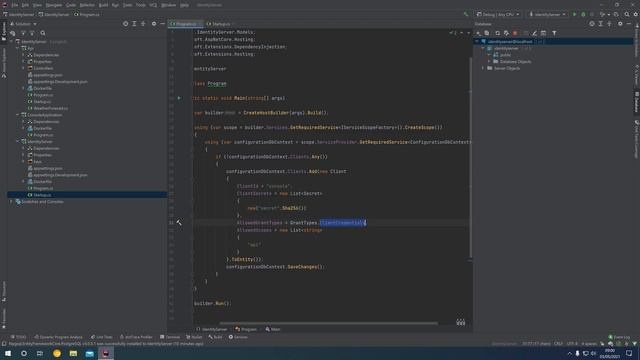640x360 pixels.
Task: Click Collapse All in the Solution panel header
Action: 143,24
